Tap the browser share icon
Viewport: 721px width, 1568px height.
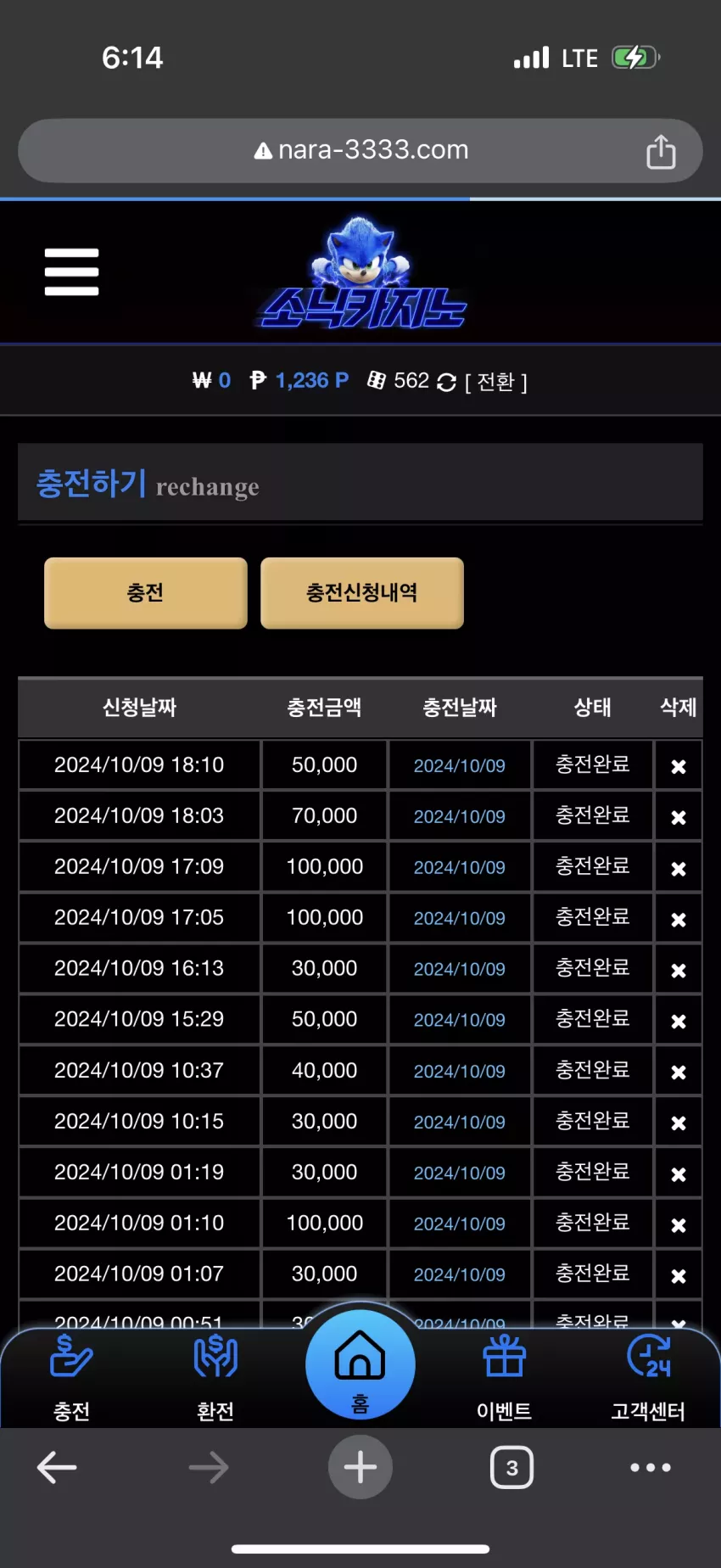pyautogui.click(x=661, y=151)
